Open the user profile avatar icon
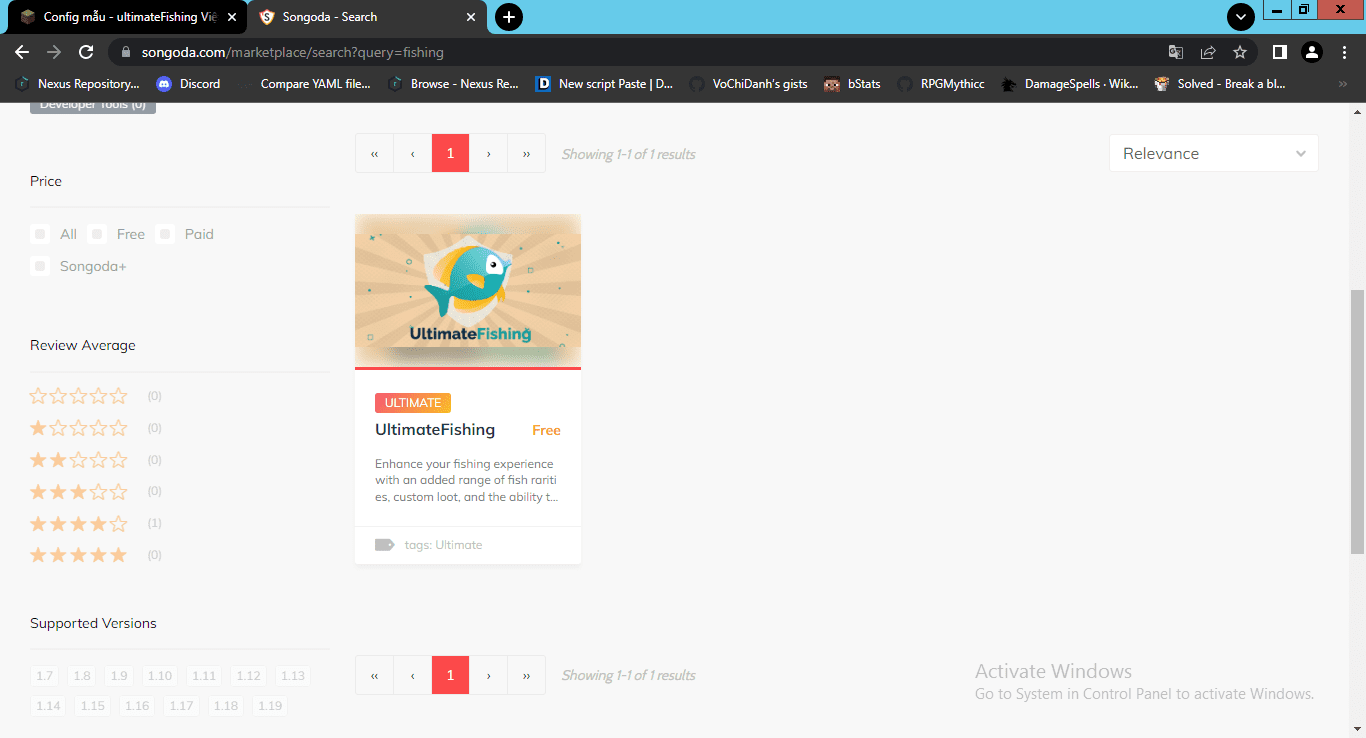The image size is (1366, 738). tap(1312, 52)
